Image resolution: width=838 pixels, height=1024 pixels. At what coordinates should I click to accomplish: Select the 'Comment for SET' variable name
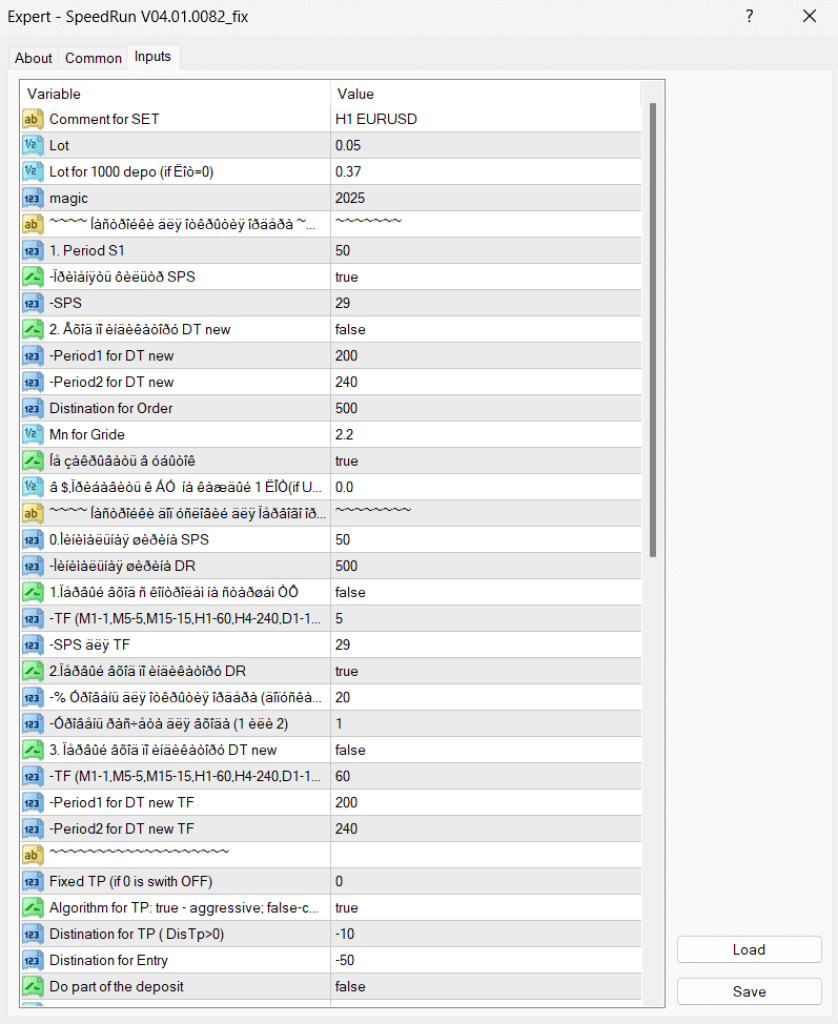105,120
